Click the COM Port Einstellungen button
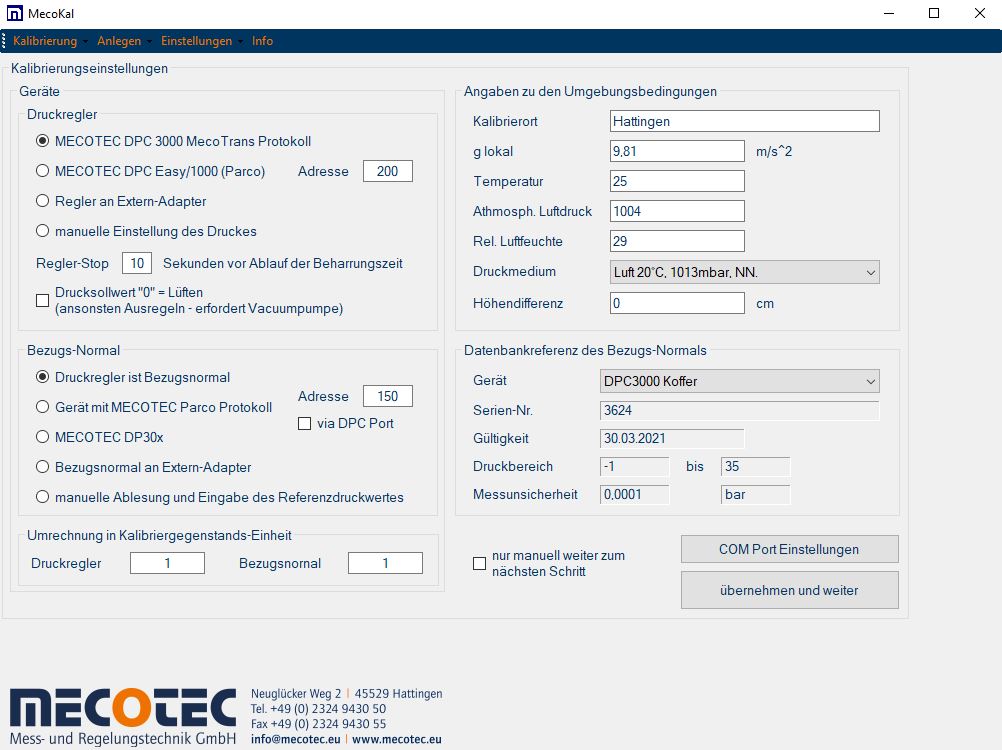1002x750 pixels. (x=789, y=549)
